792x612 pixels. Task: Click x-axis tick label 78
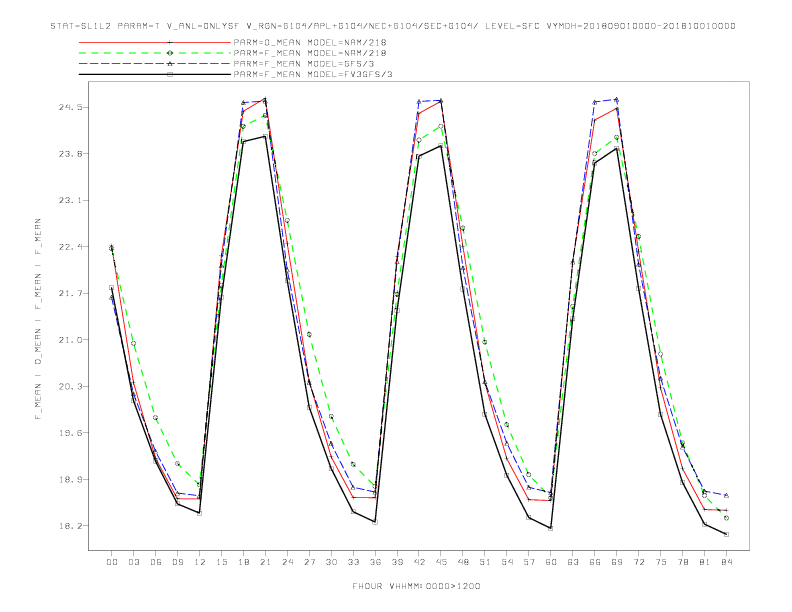pyautogui.click(x=682, y=562)
